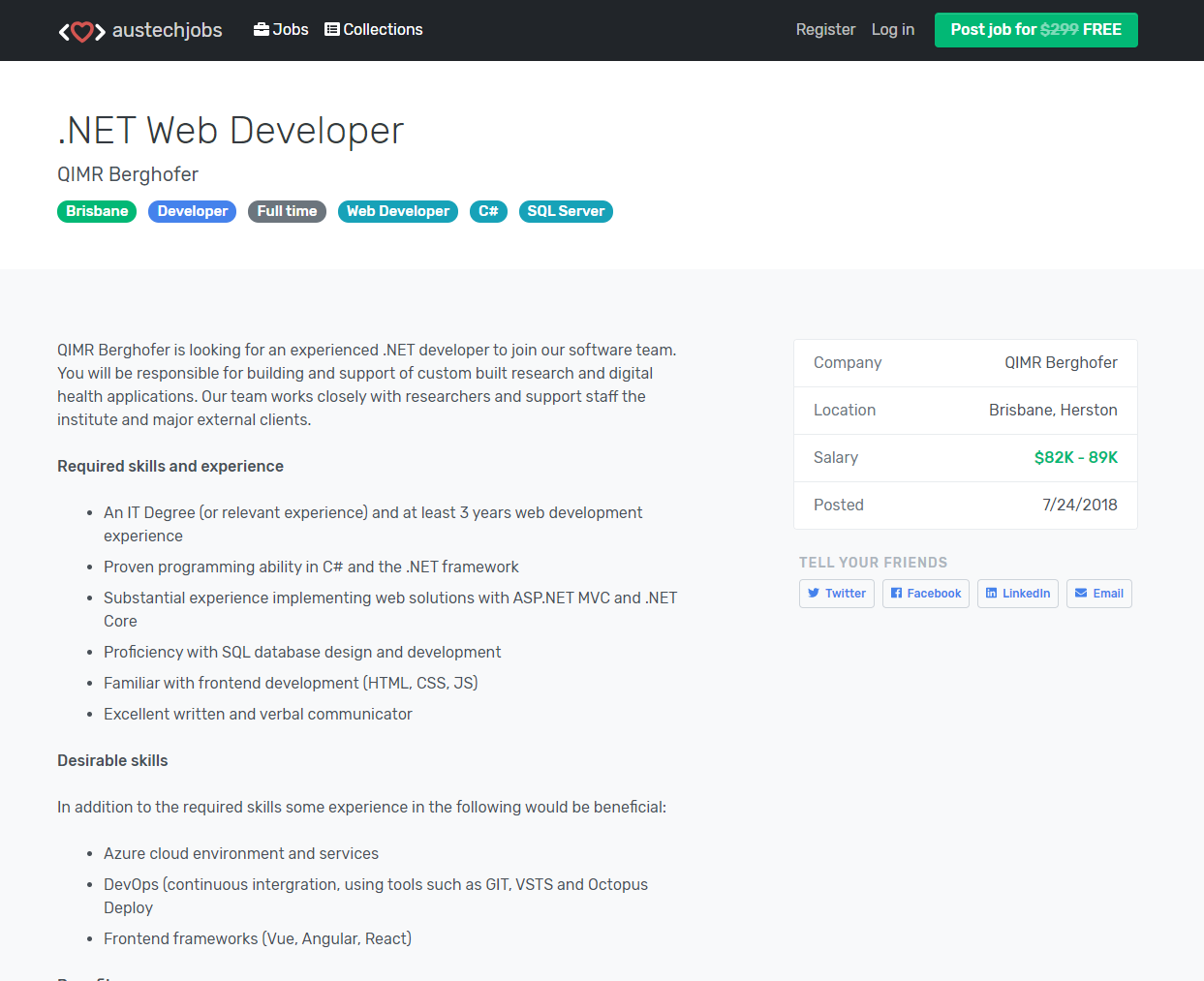Select the Developer category badge
The width and height of the screenshot is (1204, 981).
pos(192,211)
